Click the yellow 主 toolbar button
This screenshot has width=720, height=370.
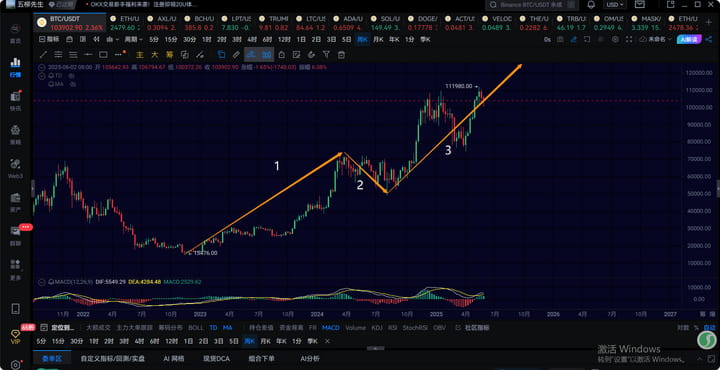point(141,55)
